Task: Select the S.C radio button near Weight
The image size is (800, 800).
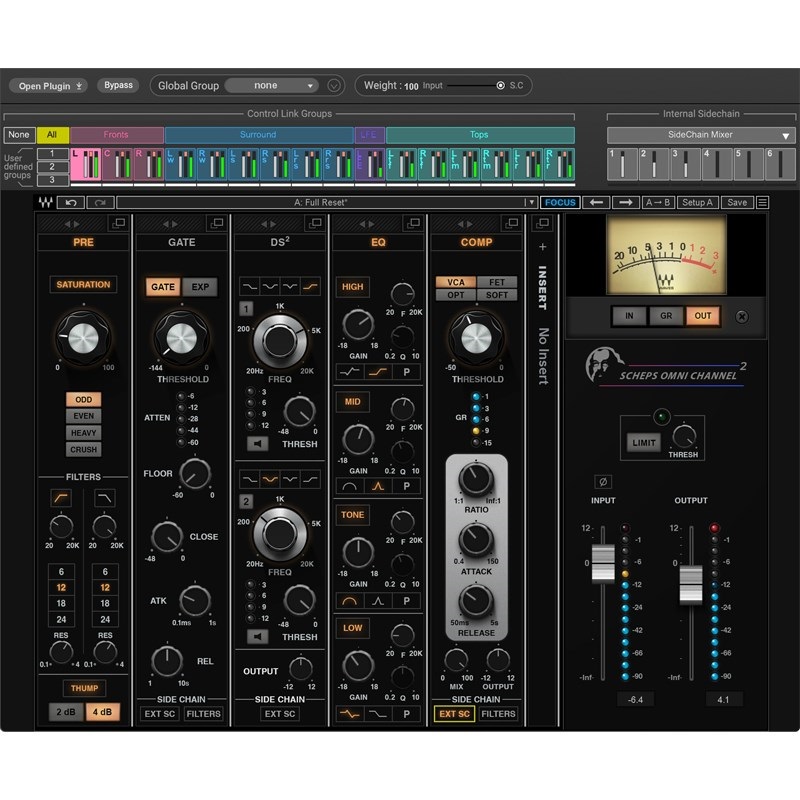Action: [501, 86]
